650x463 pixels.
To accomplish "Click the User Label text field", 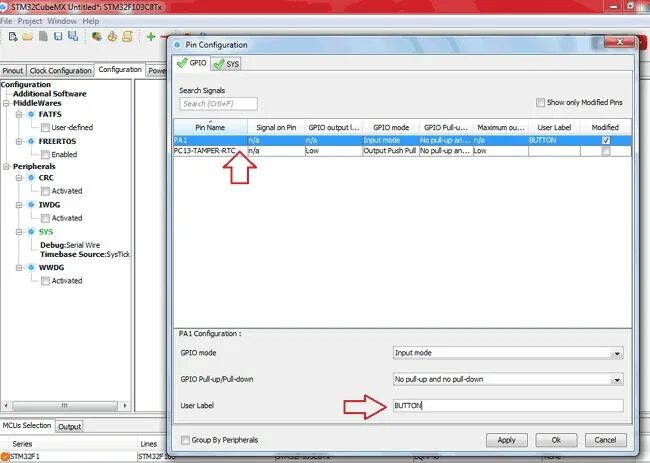I will pos(508,405).
